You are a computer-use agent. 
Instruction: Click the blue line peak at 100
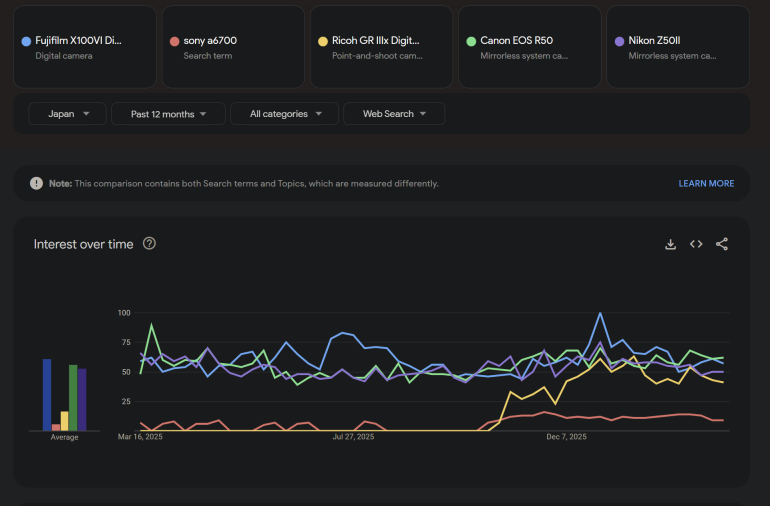(600, 313)
